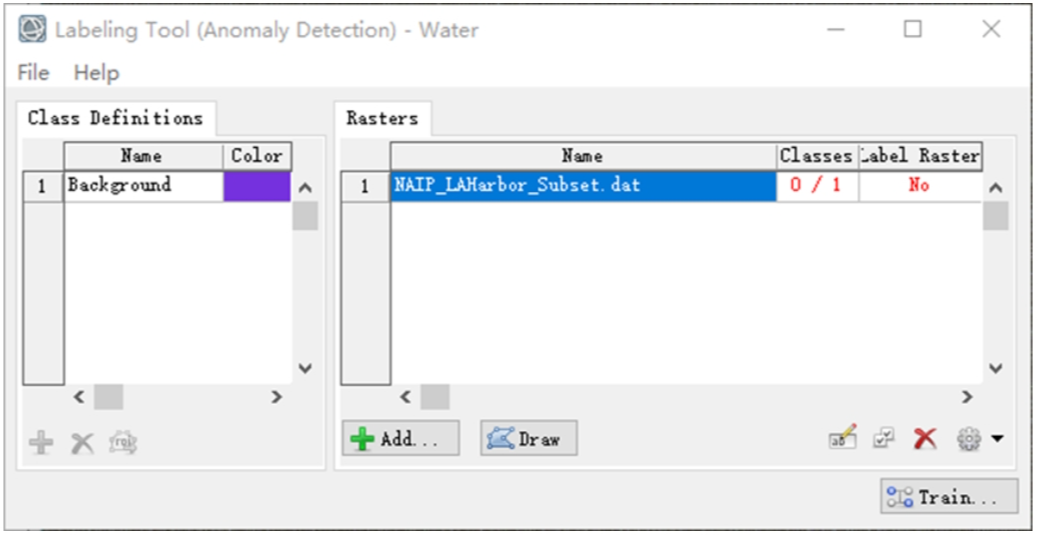1038x535 pixels.
Task: Open the Help menu
Action: pyautogui.click(x=97, y=72)
